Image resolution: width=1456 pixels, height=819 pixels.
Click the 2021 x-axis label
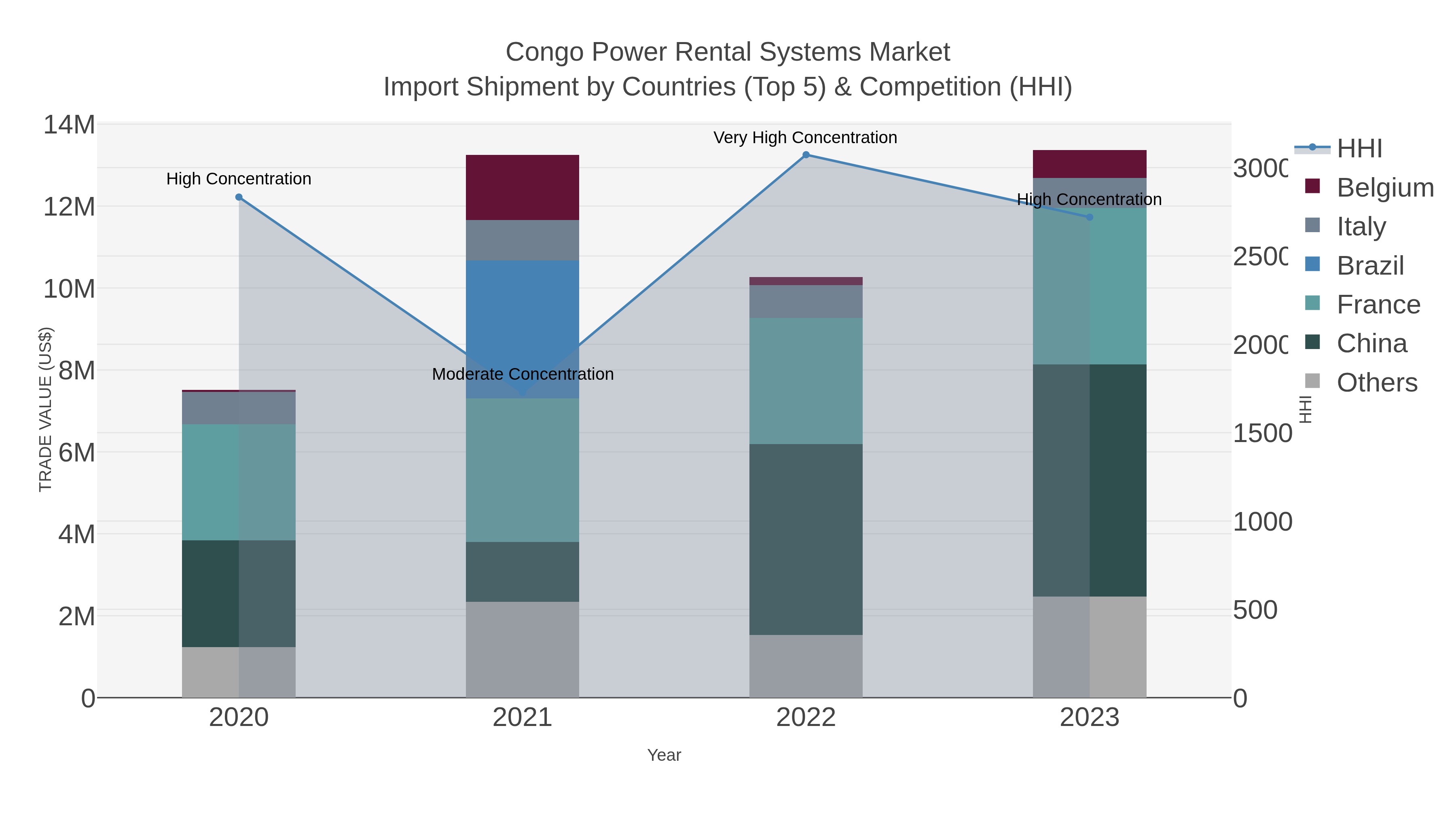click(x=522, y=718)
